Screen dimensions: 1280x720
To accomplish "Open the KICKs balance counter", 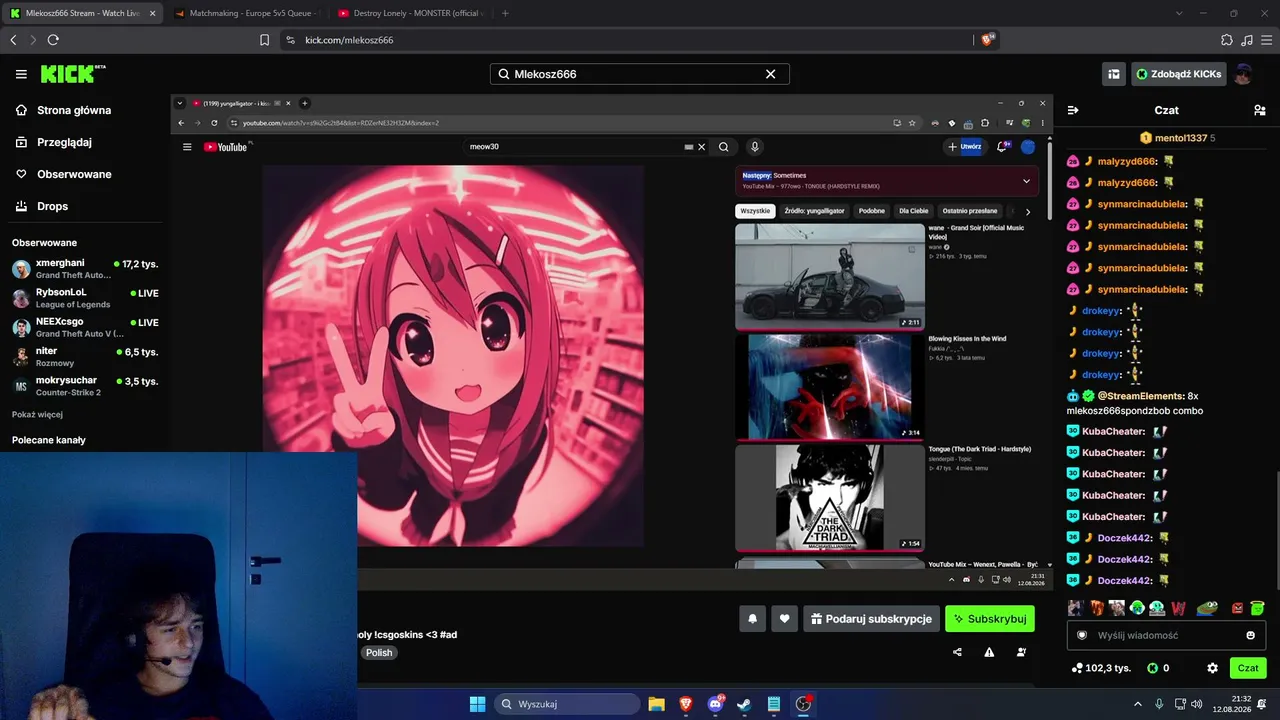I will (1159, 668).
